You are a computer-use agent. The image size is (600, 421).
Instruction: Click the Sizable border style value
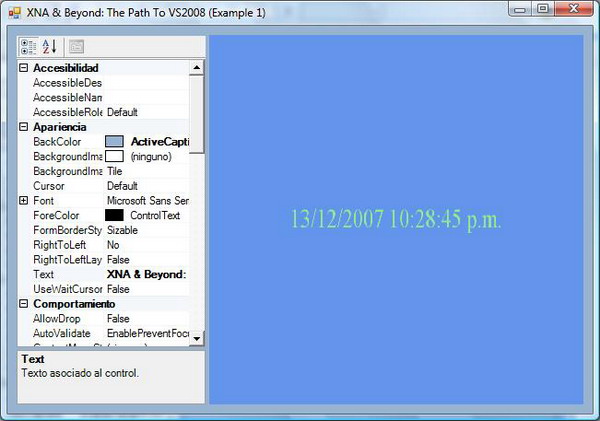pyautogui.click(x=122, y=230)
